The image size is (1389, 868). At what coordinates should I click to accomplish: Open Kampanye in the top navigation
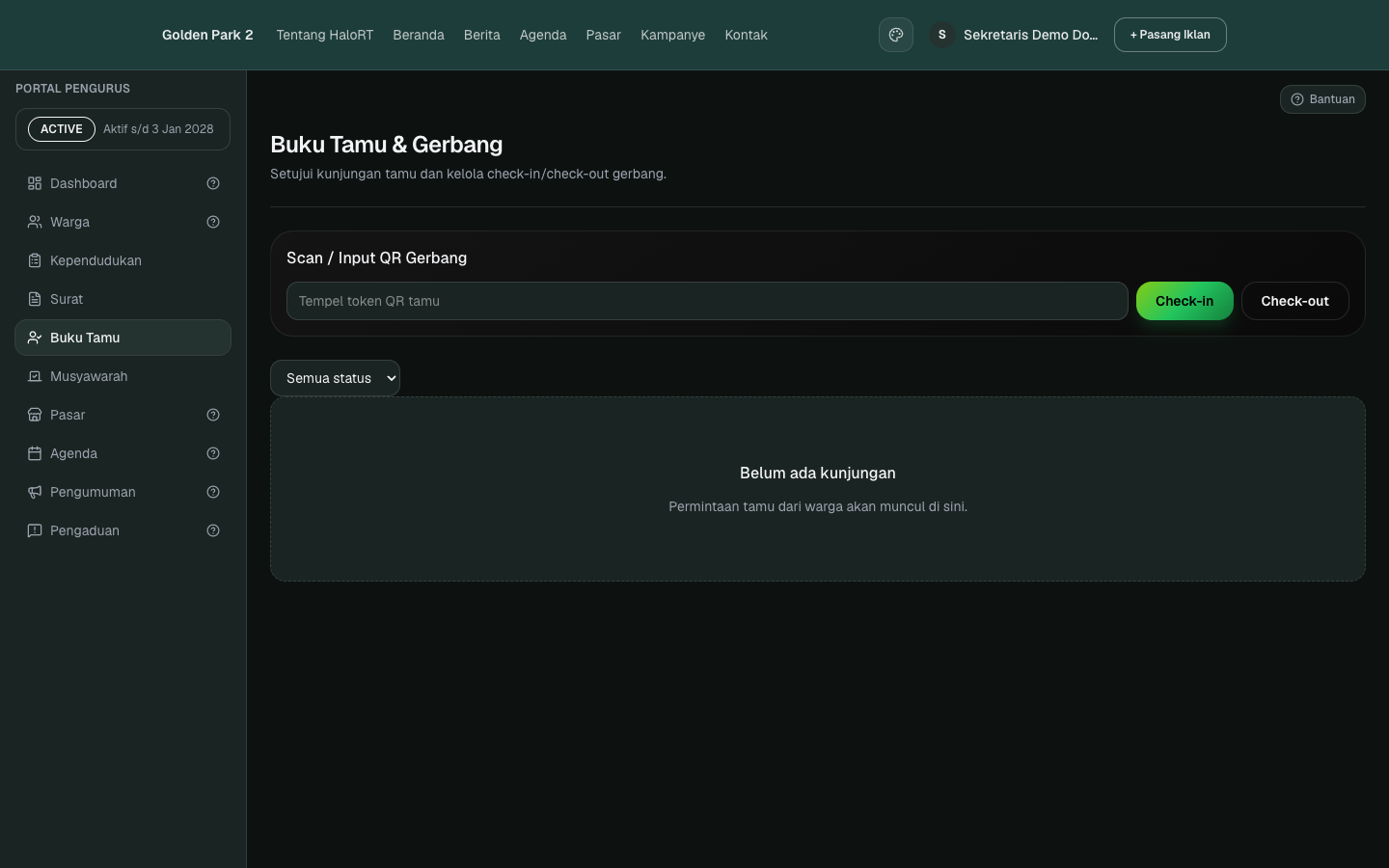[x=673, y=35]
